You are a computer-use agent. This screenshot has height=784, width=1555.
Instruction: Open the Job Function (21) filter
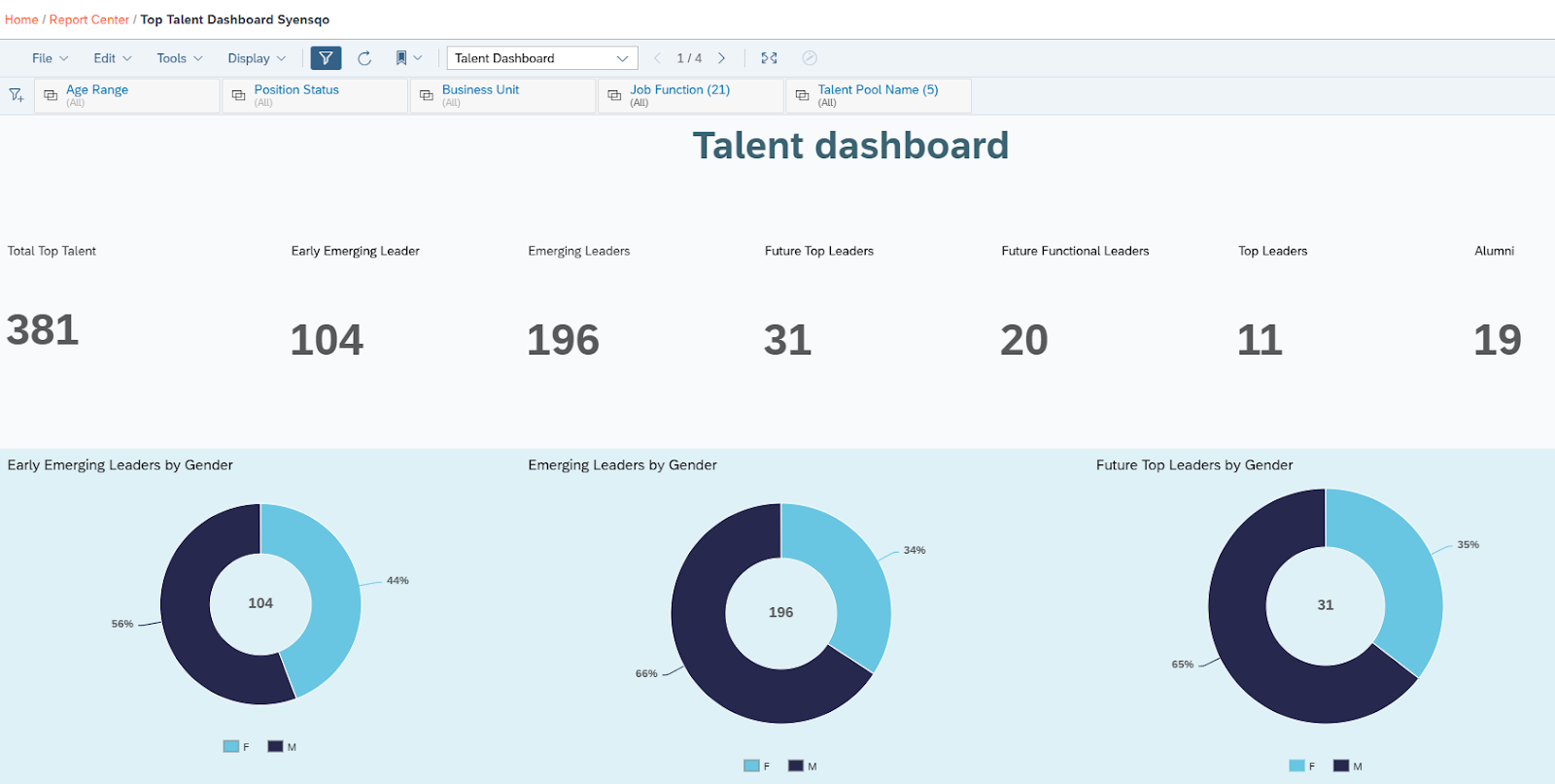point(679,89)
